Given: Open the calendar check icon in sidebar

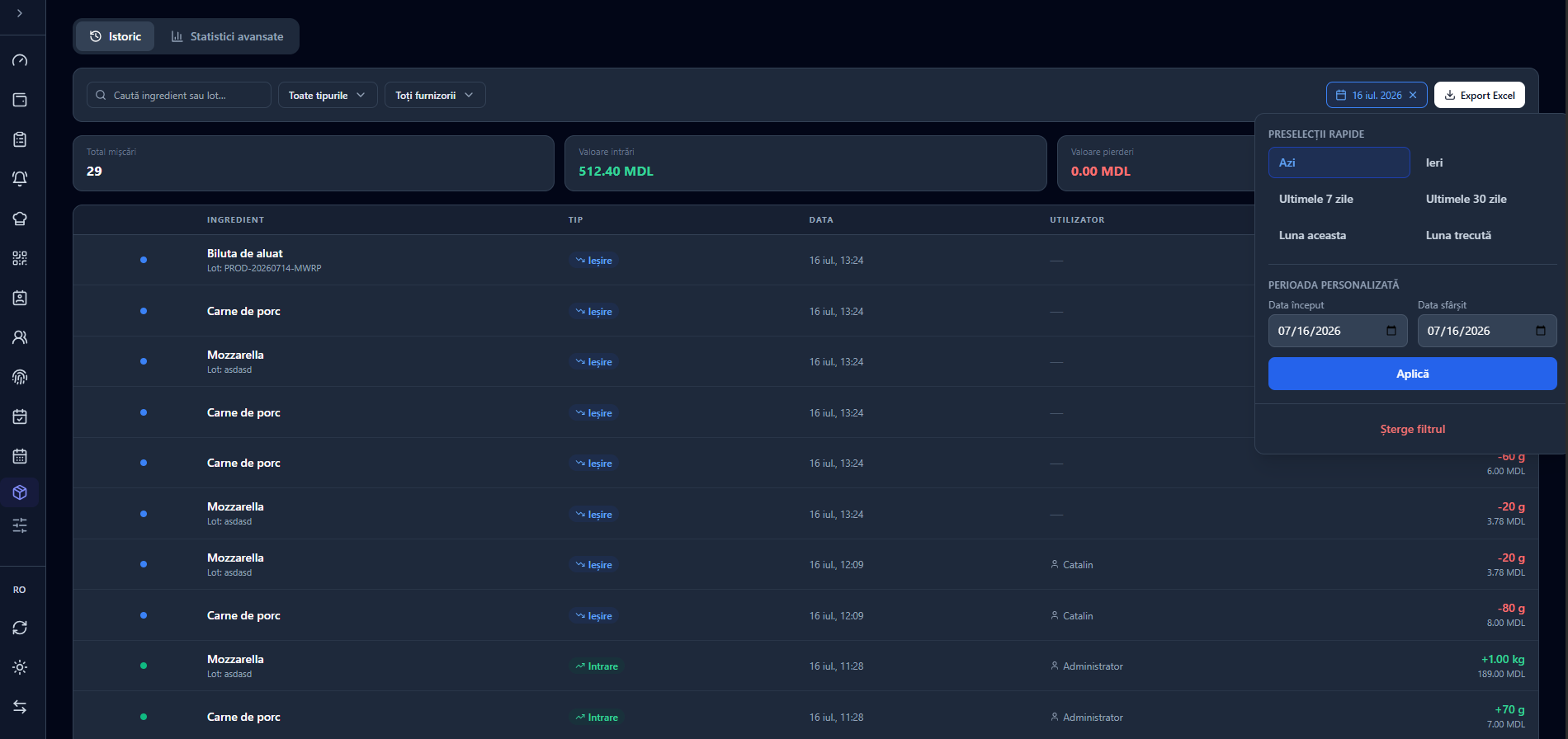Looking at the screenshot, I should tap(20, 417).
